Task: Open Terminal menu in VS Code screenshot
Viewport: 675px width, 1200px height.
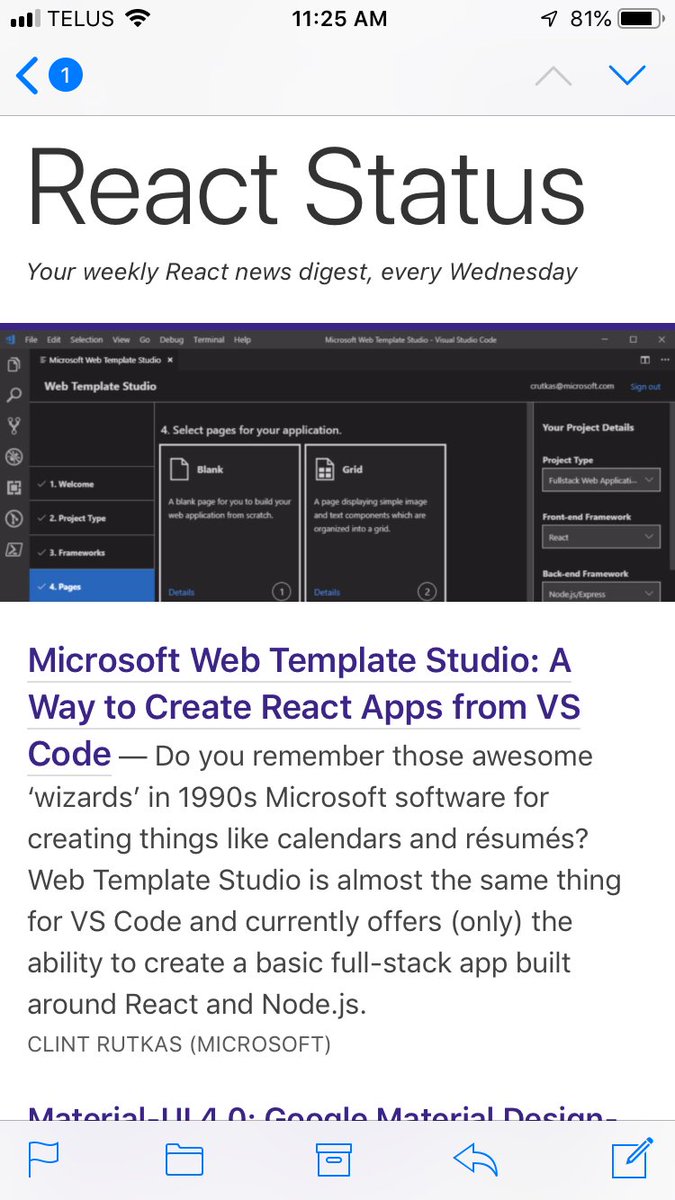Action: (x=208, y=340)
